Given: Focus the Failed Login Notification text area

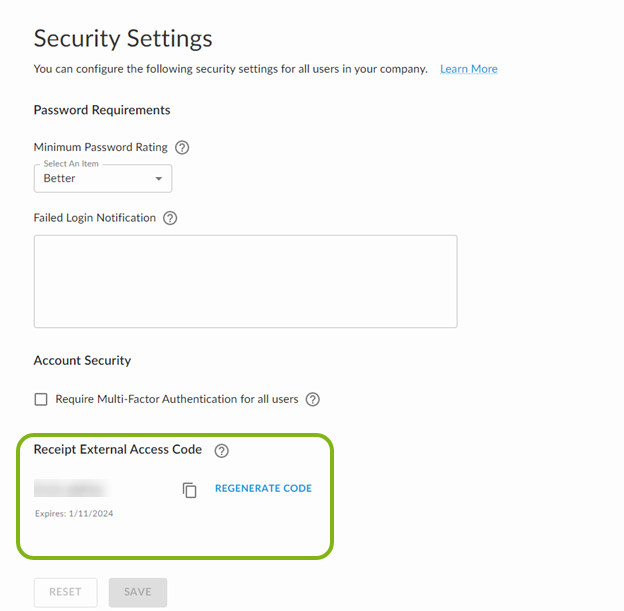Looking at the screenshot, I should point(245,281).
